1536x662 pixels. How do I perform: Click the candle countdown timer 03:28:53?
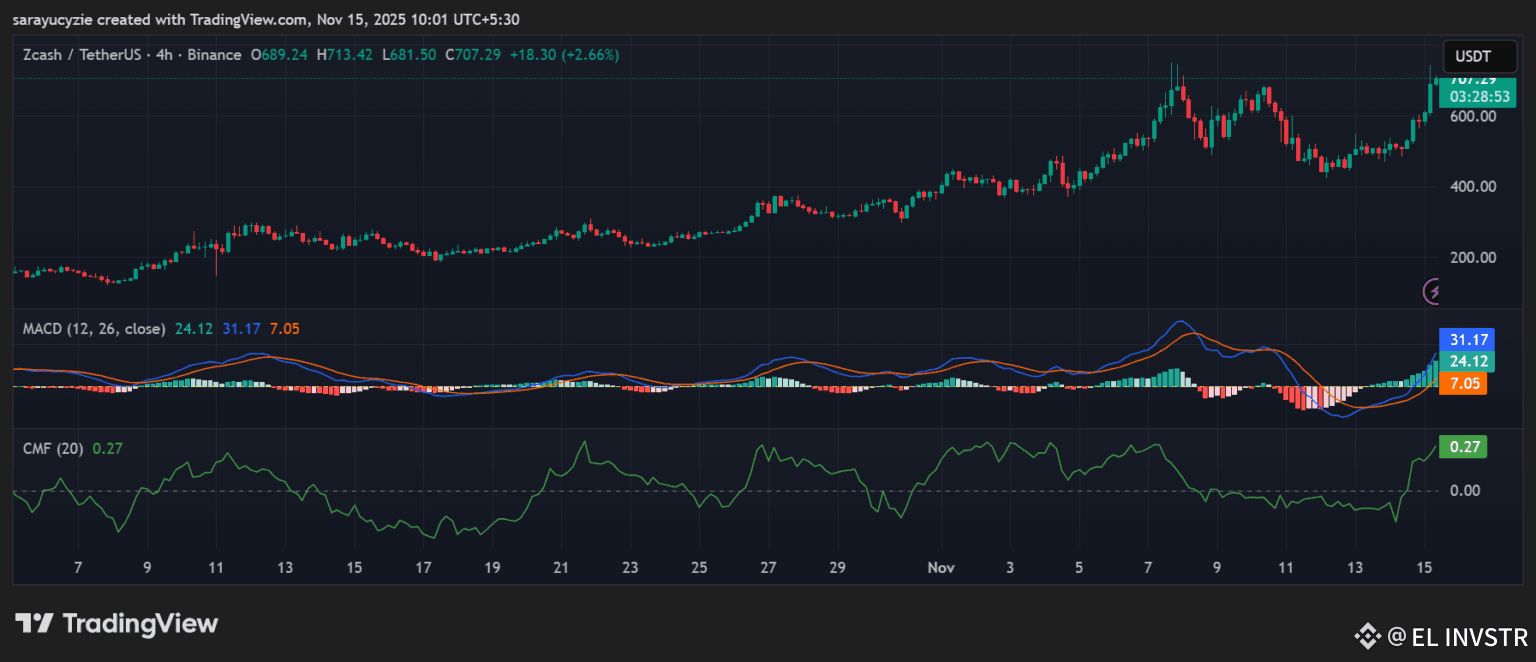[1472, 96]
